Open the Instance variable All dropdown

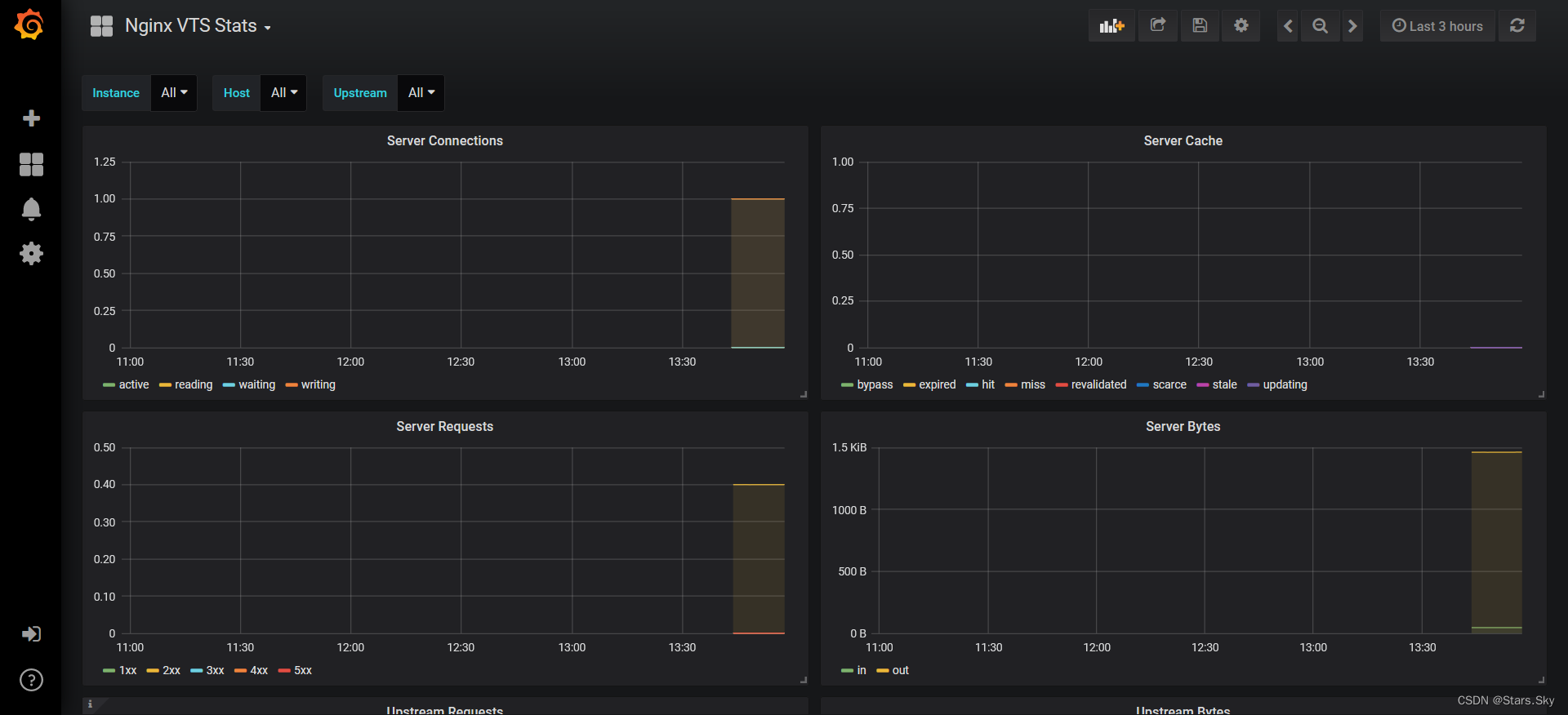(174, 93)
